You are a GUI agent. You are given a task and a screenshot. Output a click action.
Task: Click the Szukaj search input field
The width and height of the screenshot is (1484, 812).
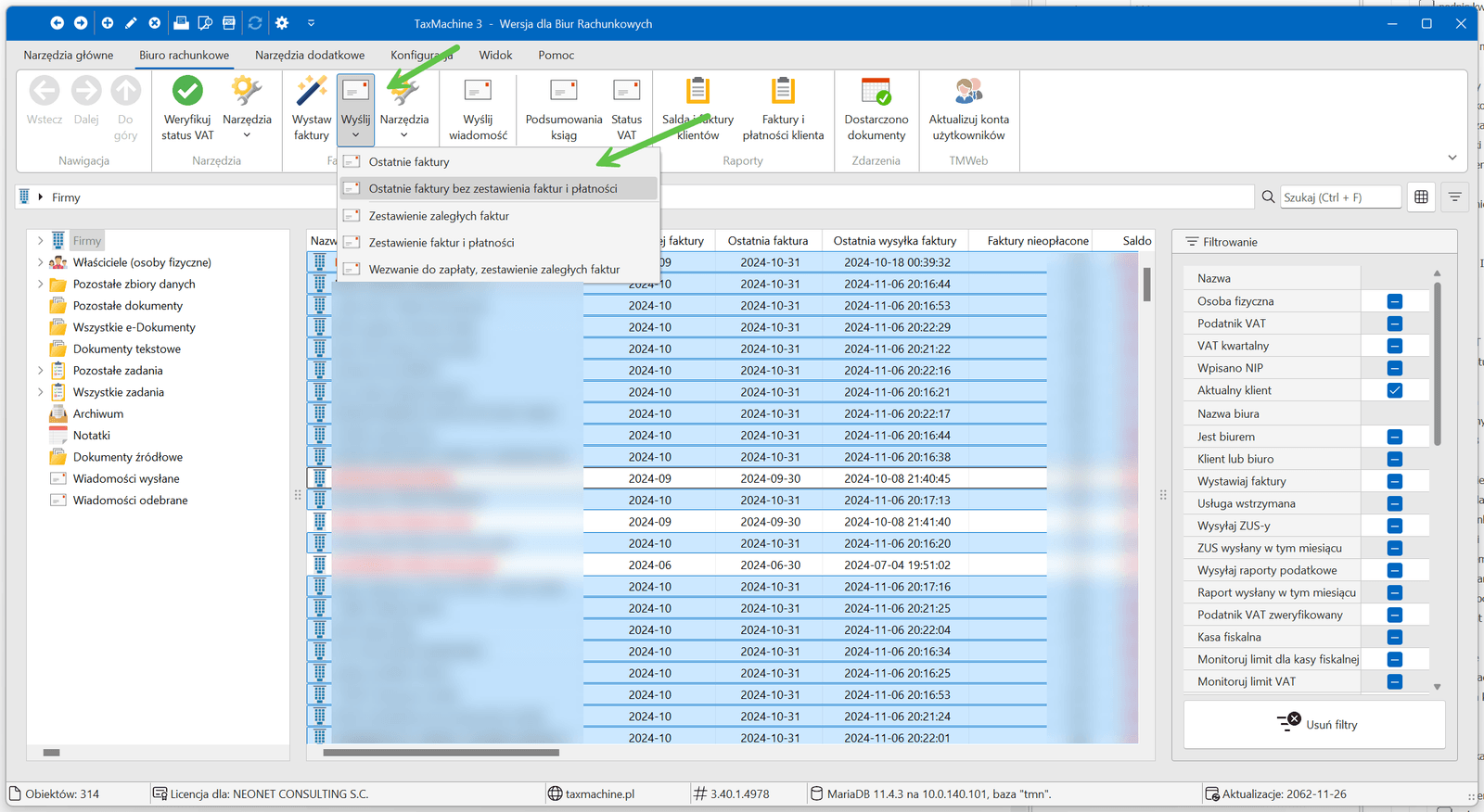pyautogui.click(x=1339, y=197)
